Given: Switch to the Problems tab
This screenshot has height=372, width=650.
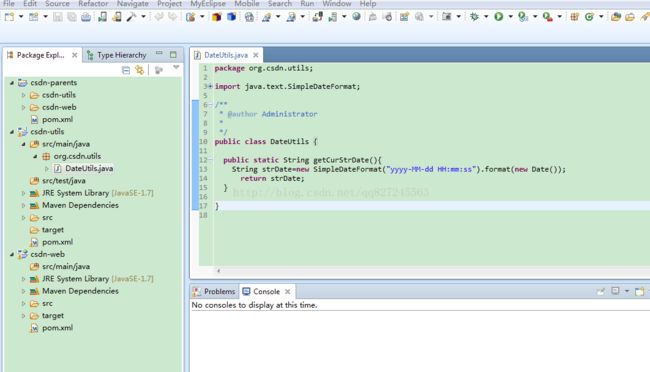Looking at the screenshot, I should pyautogui.click(x=214, y=292).
